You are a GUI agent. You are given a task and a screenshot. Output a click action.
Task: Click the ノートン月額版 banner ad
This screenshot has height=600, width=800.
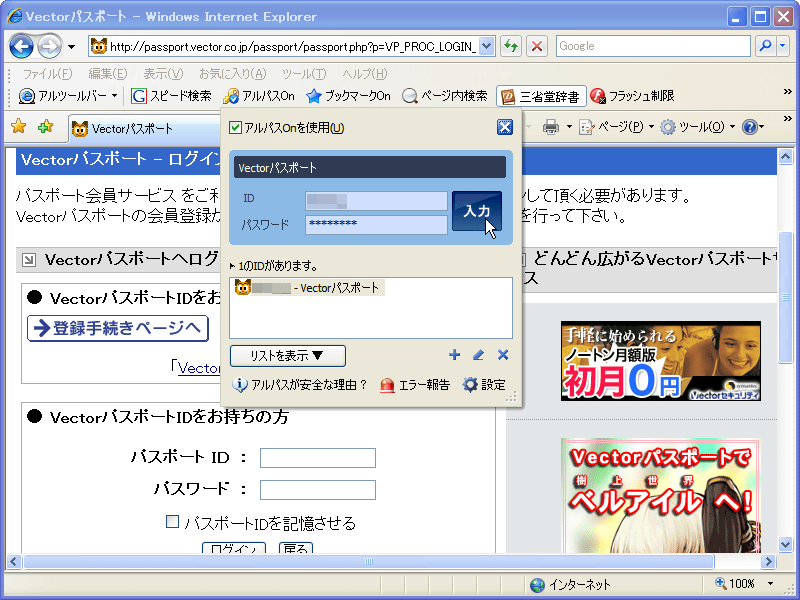pos(661,361)
